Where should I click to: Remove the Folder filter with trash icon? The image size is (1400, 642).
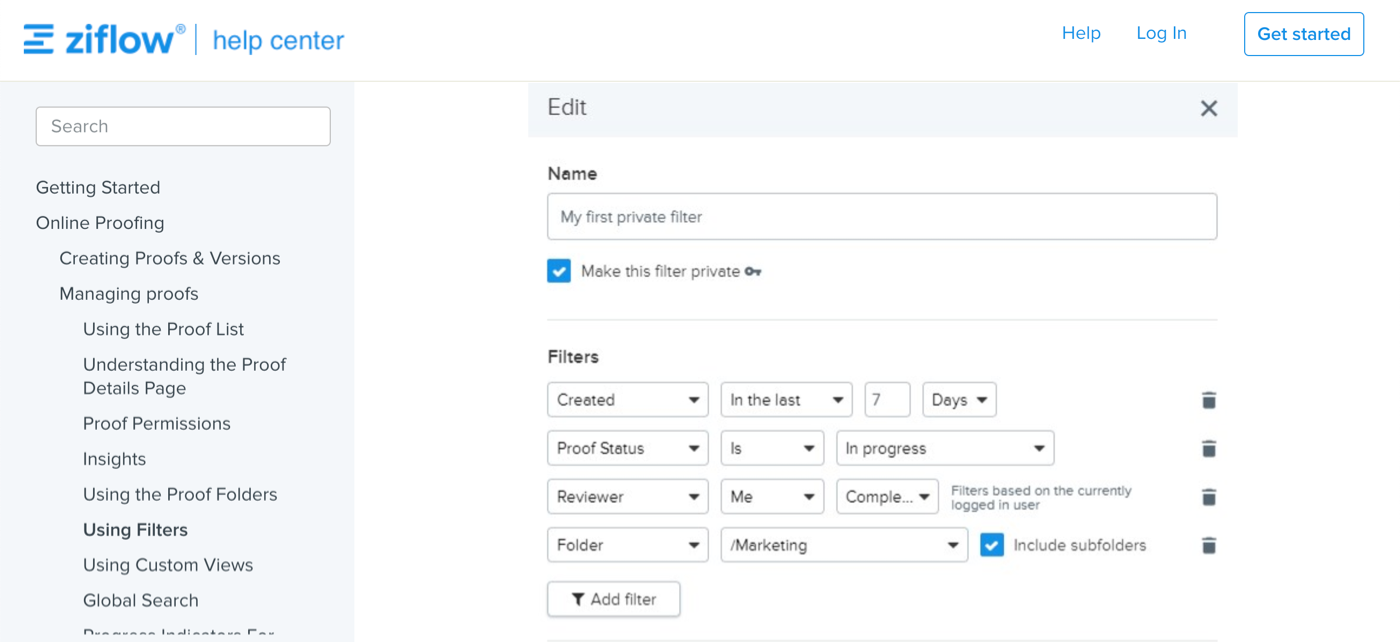(1208, 545)
